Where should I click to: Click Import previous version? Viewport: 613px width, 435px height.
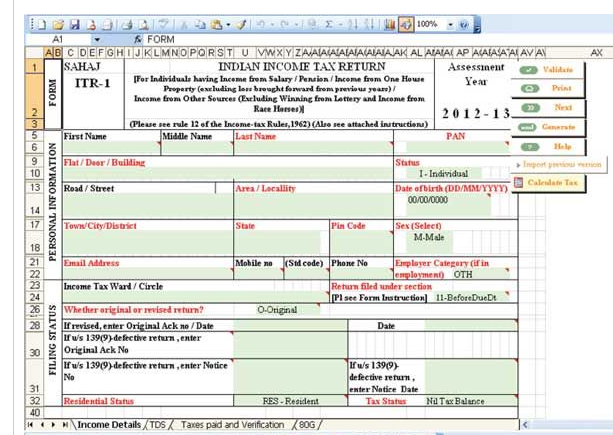pos(559,165)
